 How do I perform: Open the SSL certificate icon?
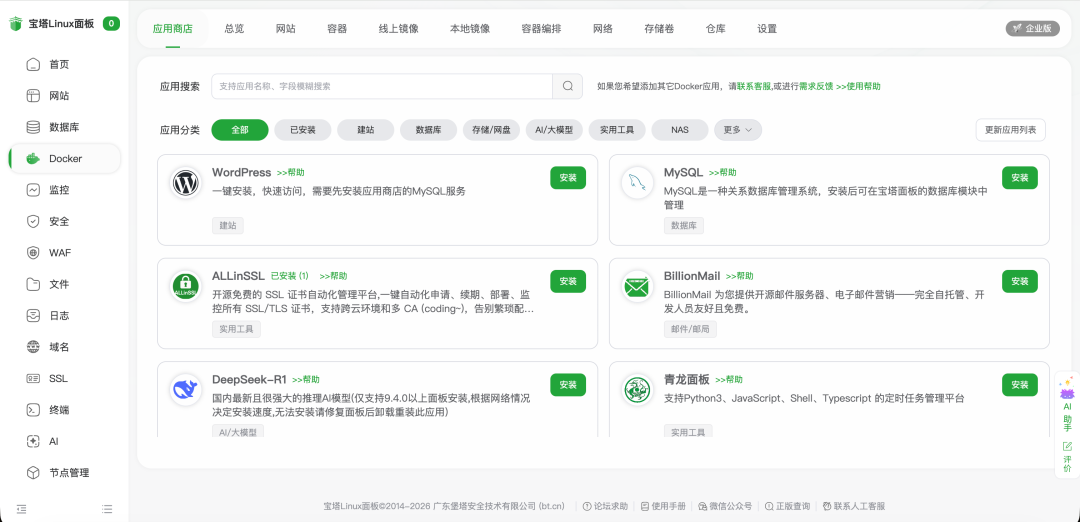33,379
